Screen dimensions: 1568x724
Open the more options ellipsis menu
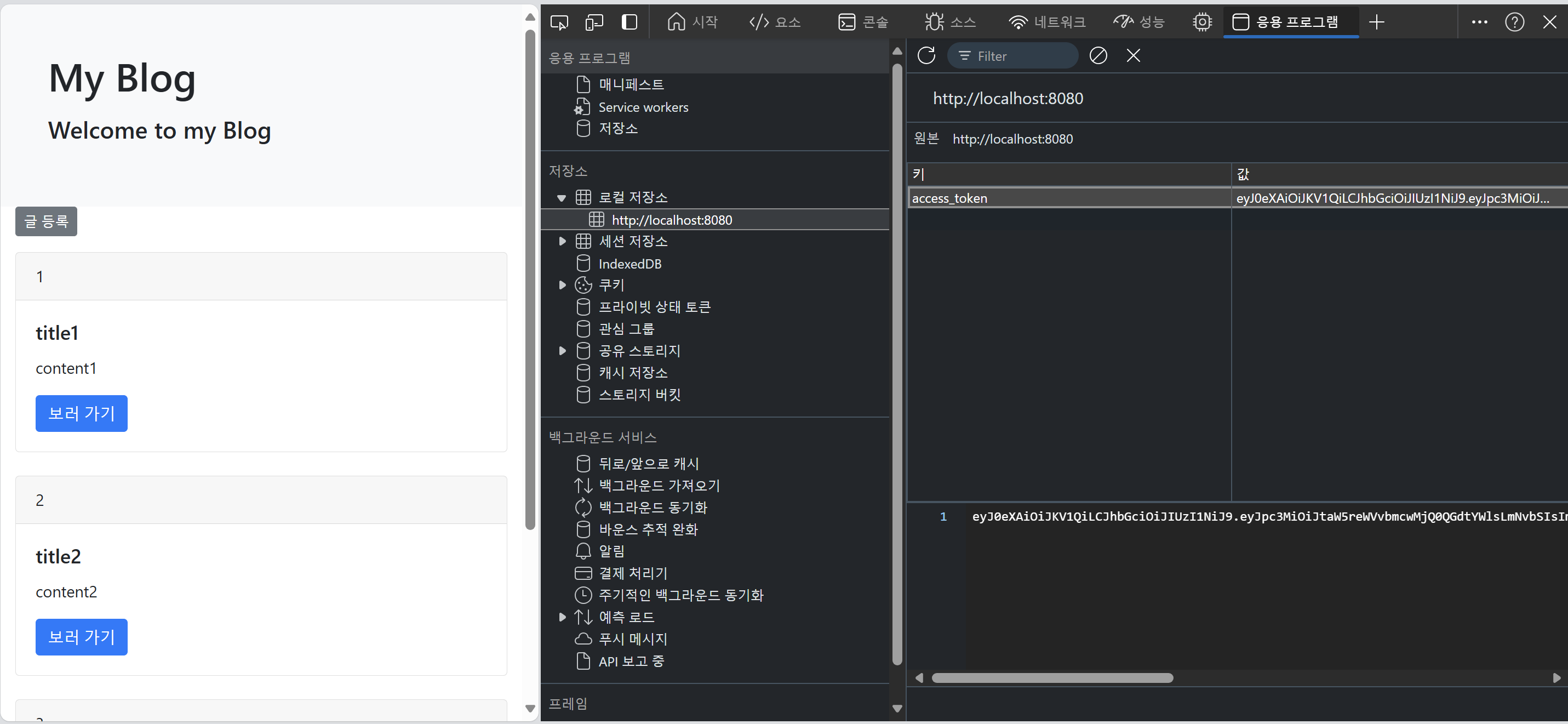pyautogui.click(x=1479, y=22)
